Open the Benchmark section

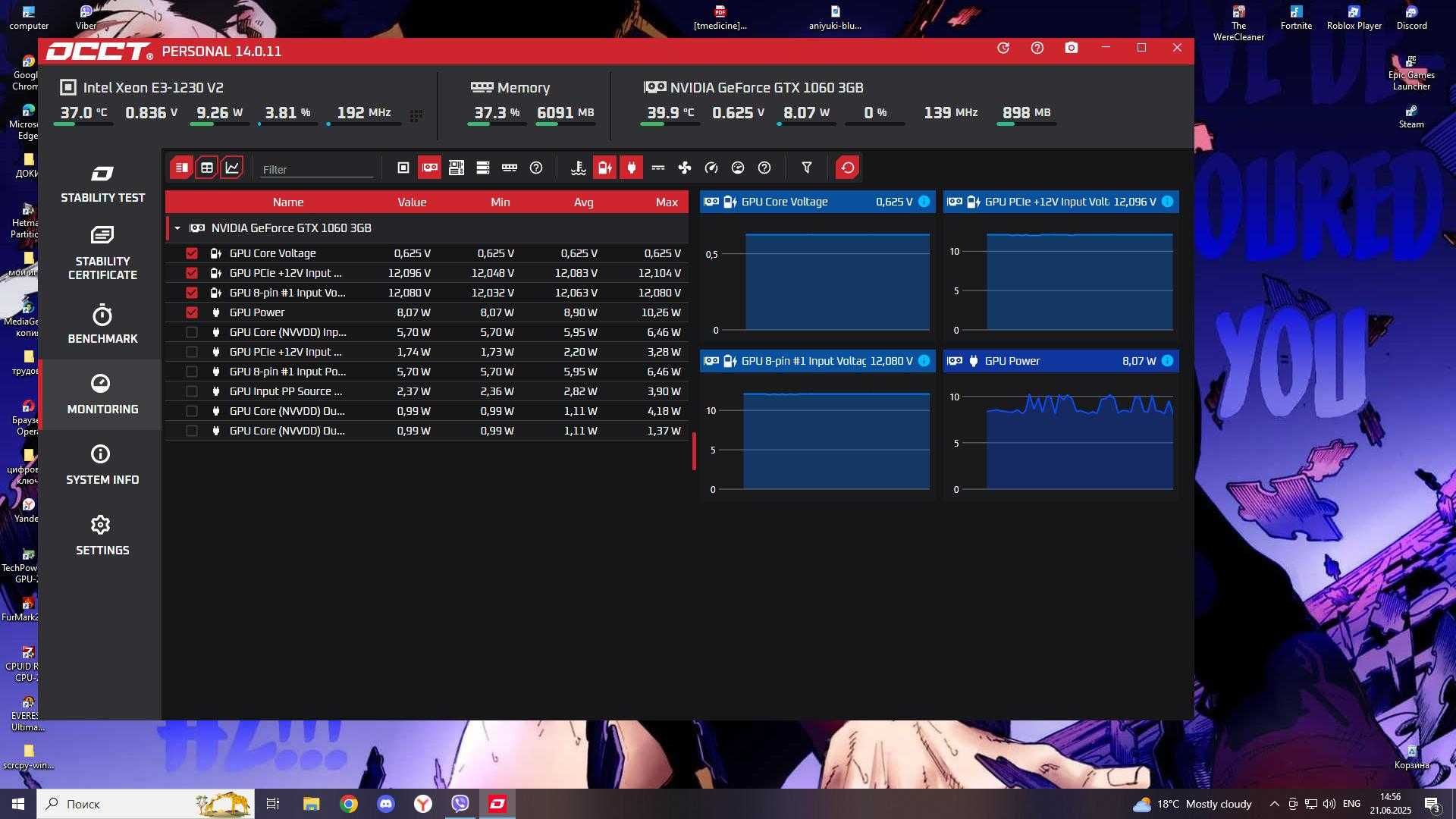[x=102, y=325]
